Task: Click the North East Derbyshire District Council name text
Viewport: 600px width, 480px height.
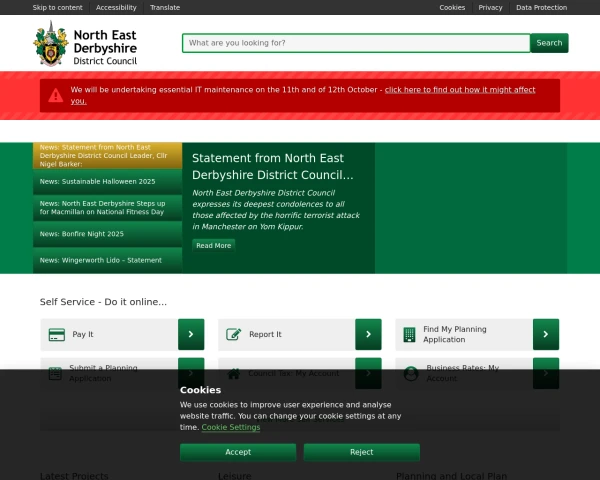Action: 105,47
